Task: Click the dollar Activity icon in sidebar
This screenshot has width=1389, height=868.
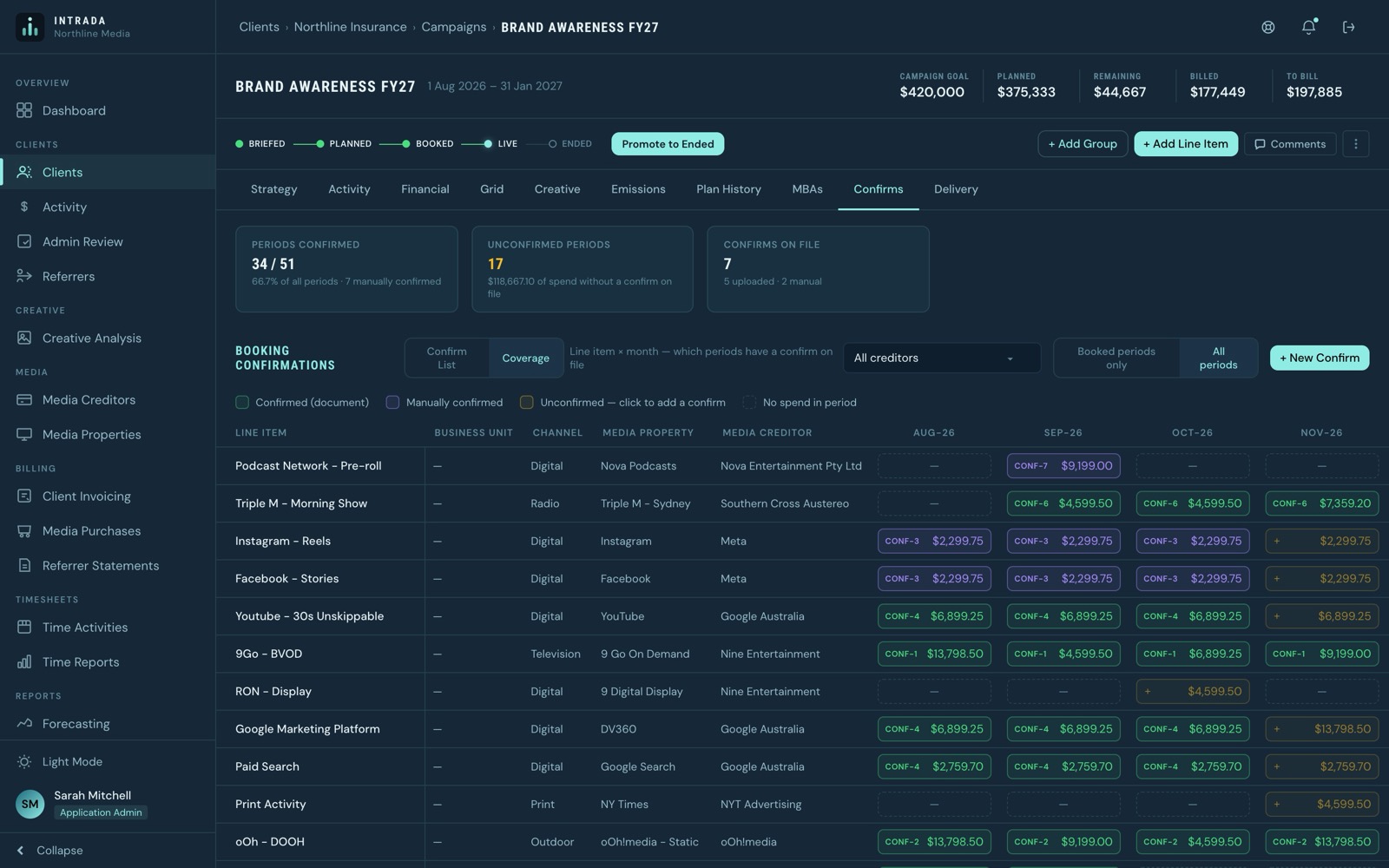Action: pos(24,207)
